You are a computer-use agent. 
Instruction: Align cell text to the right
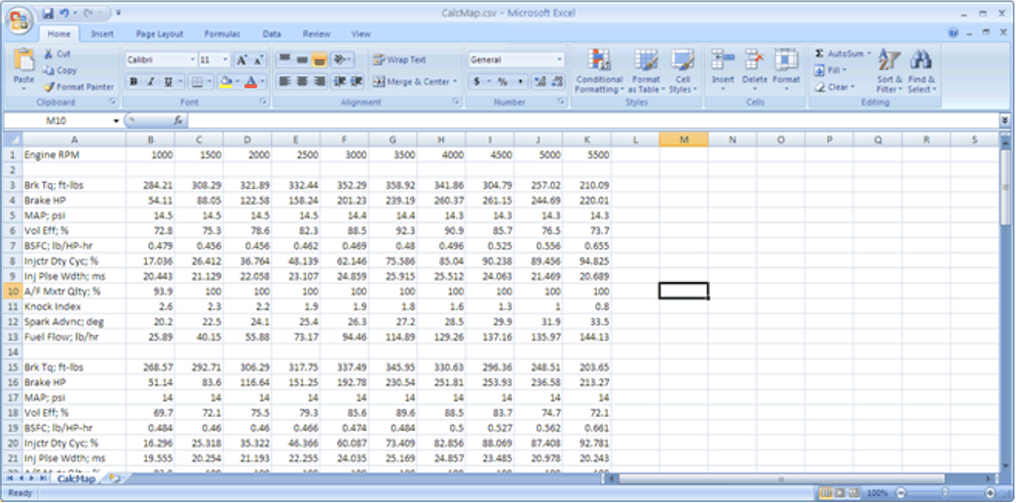tap(319, 82)
